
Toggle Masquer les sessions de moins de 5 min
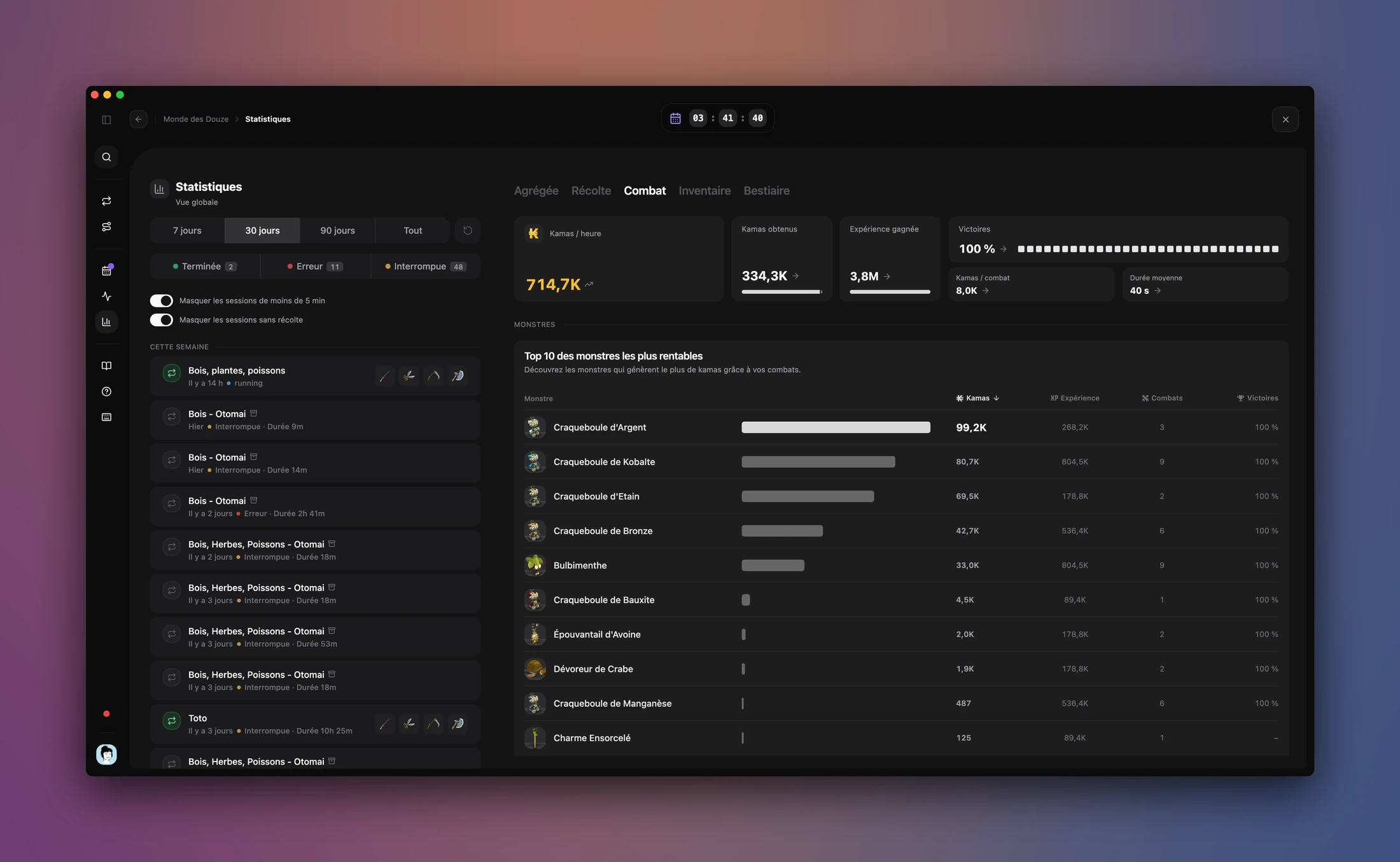click(162, 300)
